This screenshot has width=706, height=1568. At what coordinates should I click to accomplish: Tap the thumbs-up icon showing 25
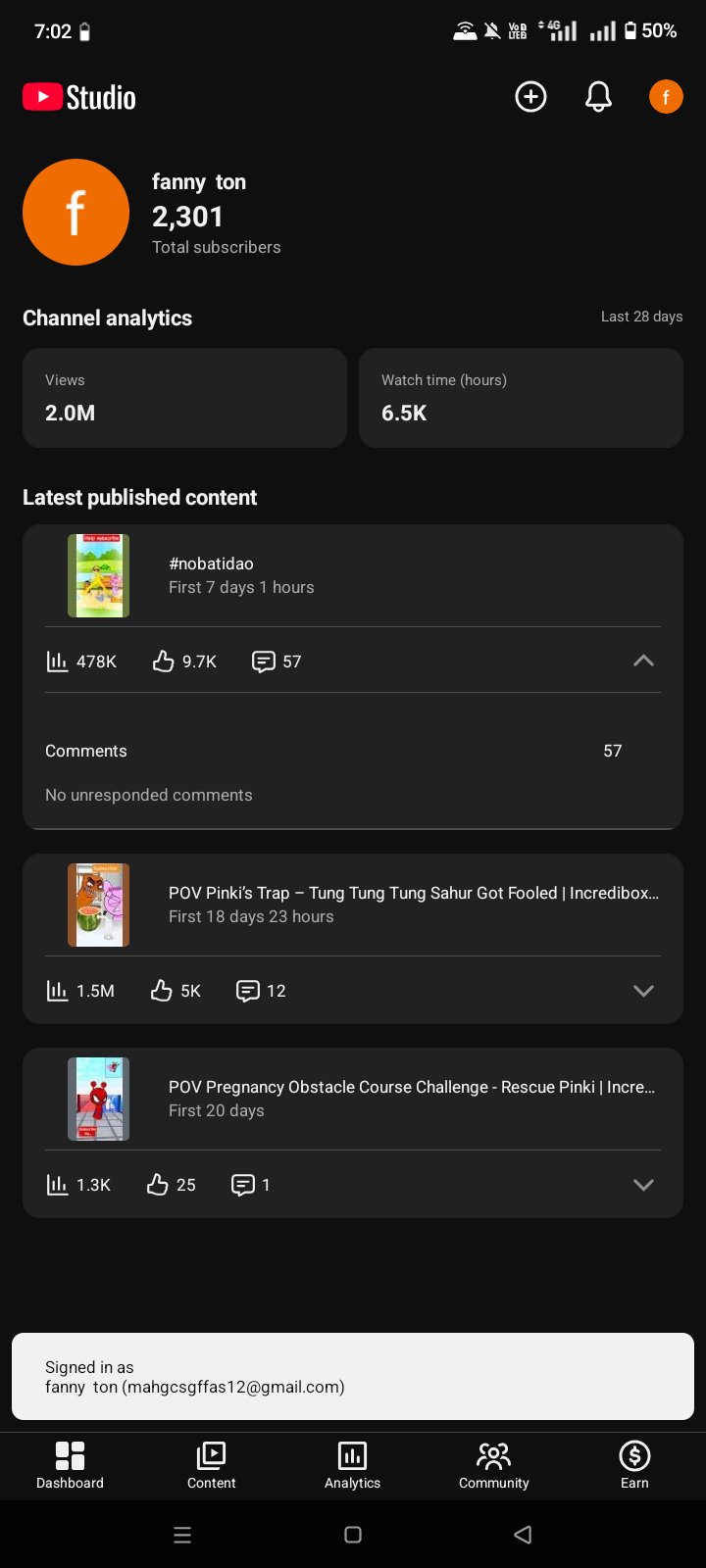click(158, 1185)
